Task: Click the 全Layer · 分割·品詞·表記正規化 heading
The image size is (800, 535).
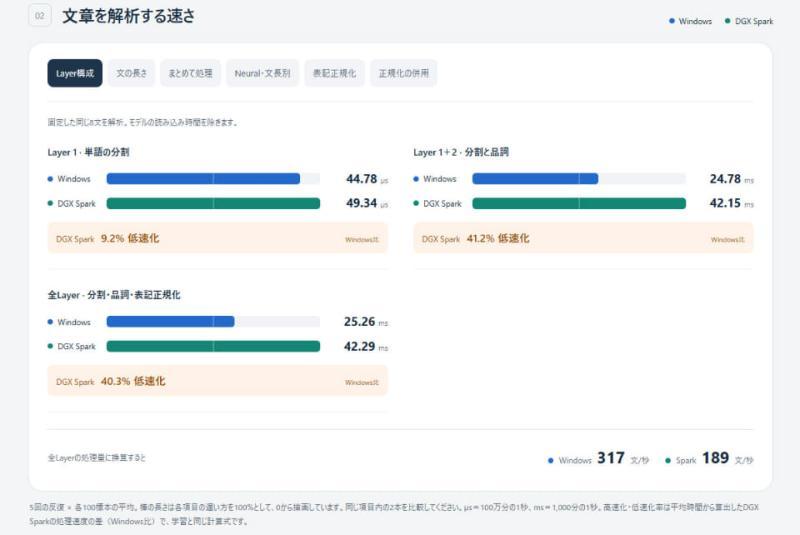Action: coord(114,295)
